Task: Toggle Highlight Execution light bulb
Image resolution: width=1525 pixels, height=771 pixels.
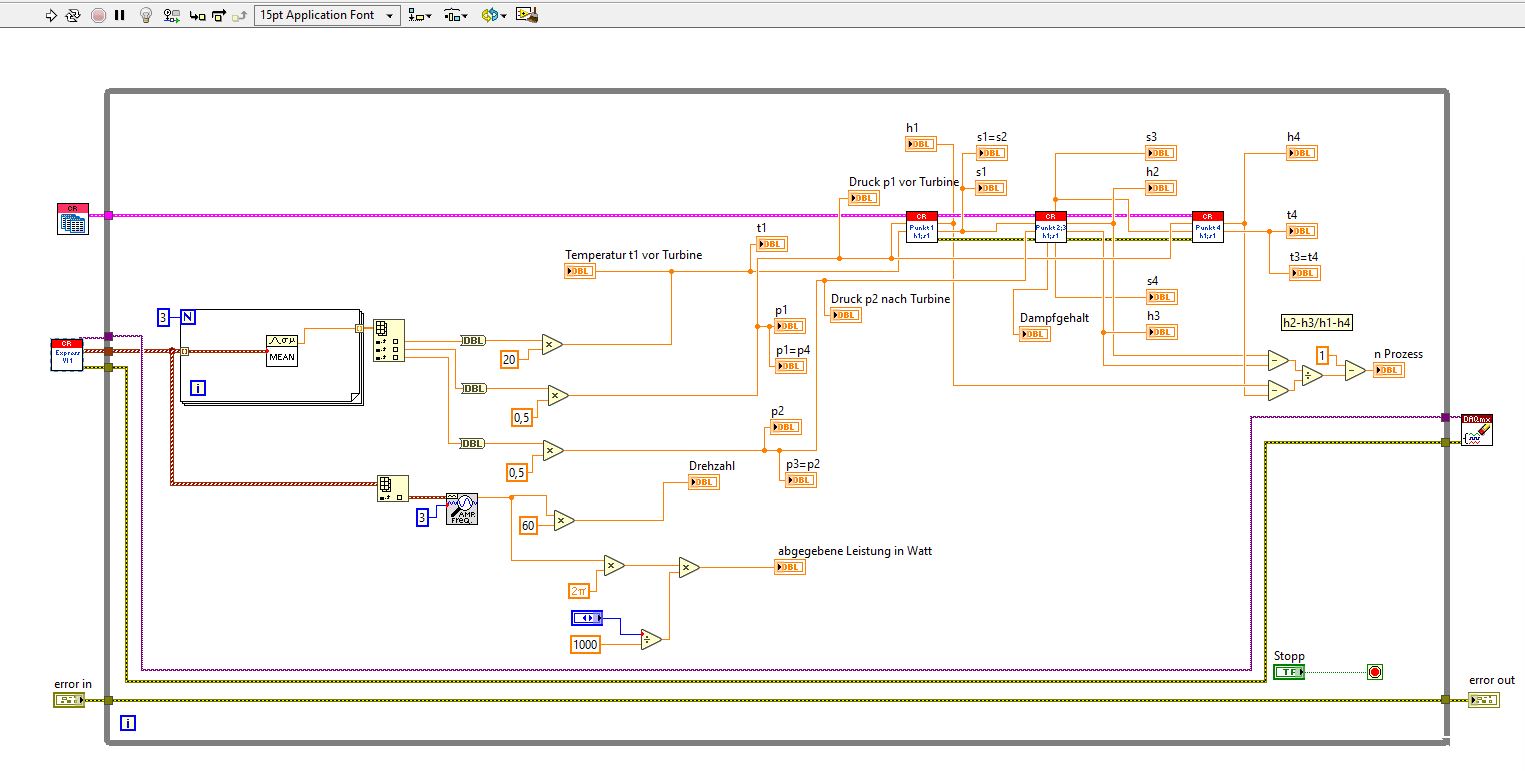Action: pyautogui.click(x=146, y=15)
